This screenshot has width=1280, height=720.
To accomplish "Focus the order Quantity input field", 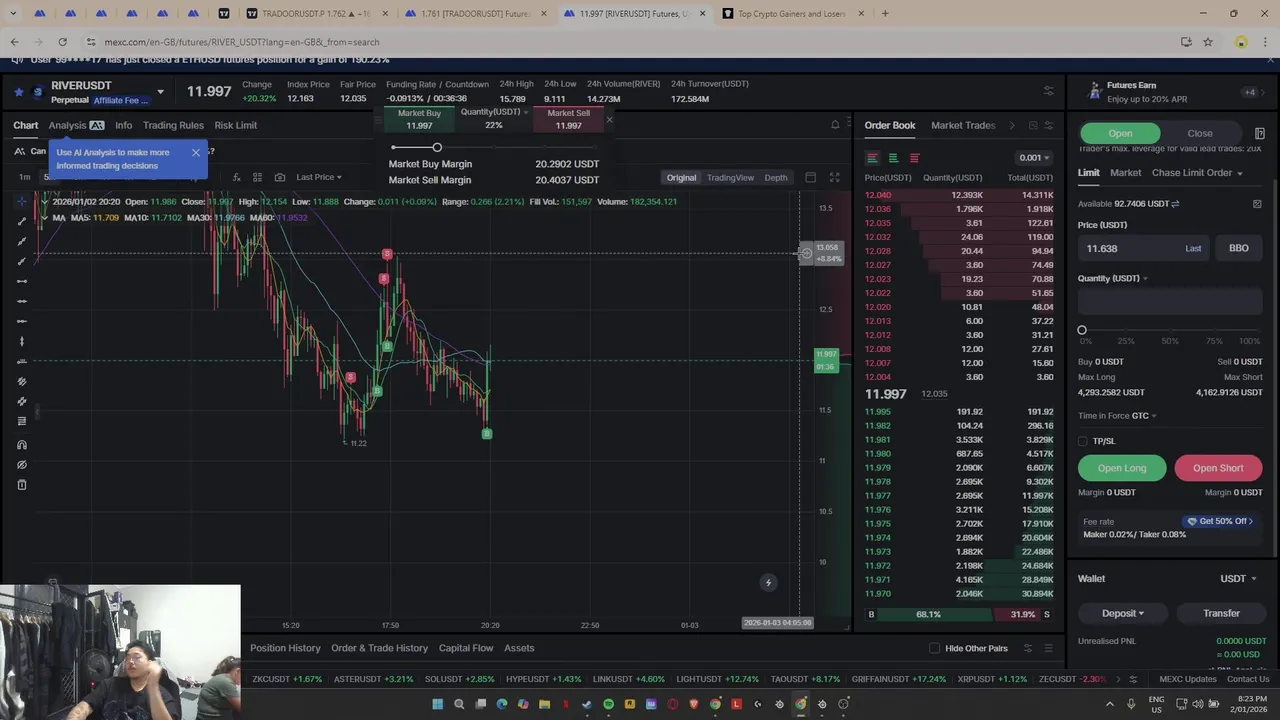I will pyautogui.click(x=1170, y=301).
